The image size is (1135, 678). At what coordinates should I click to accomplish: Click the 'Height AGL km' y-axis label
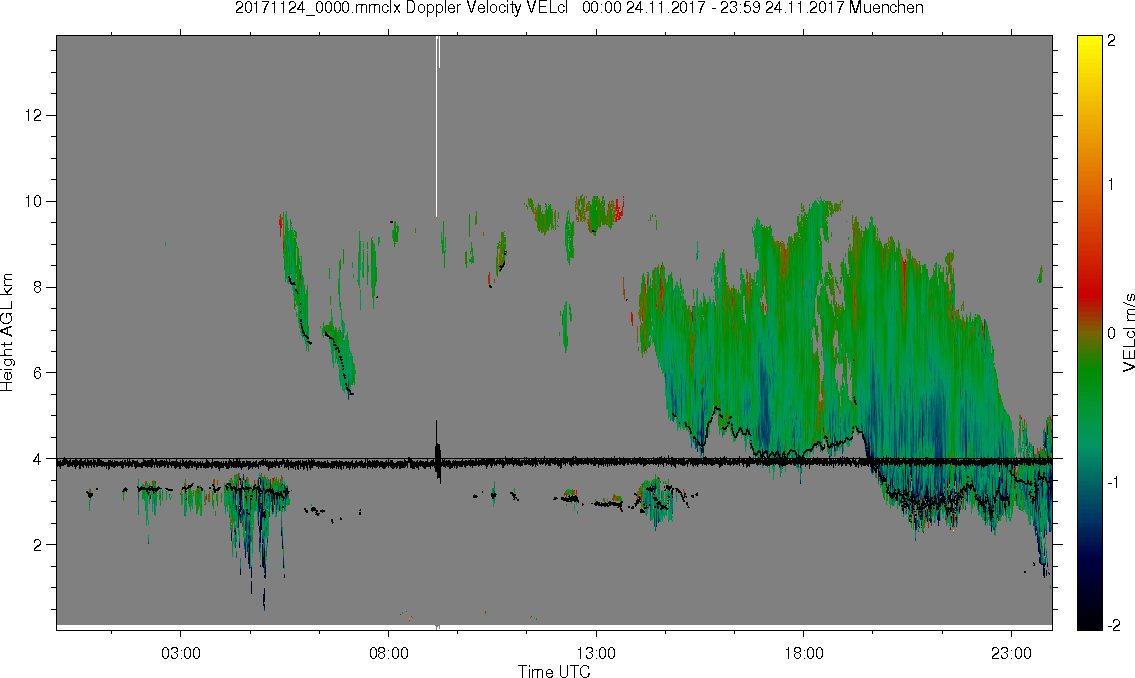coord(7,333)
